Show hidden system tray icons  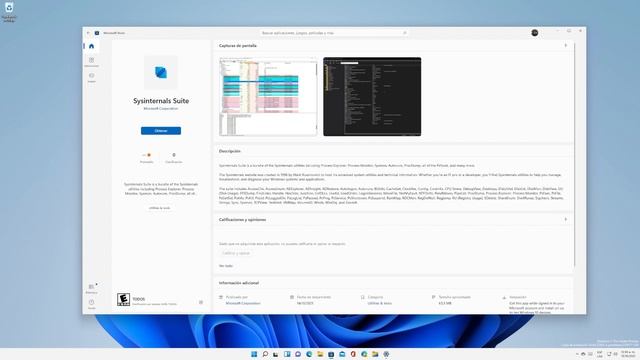coord(577,354)
